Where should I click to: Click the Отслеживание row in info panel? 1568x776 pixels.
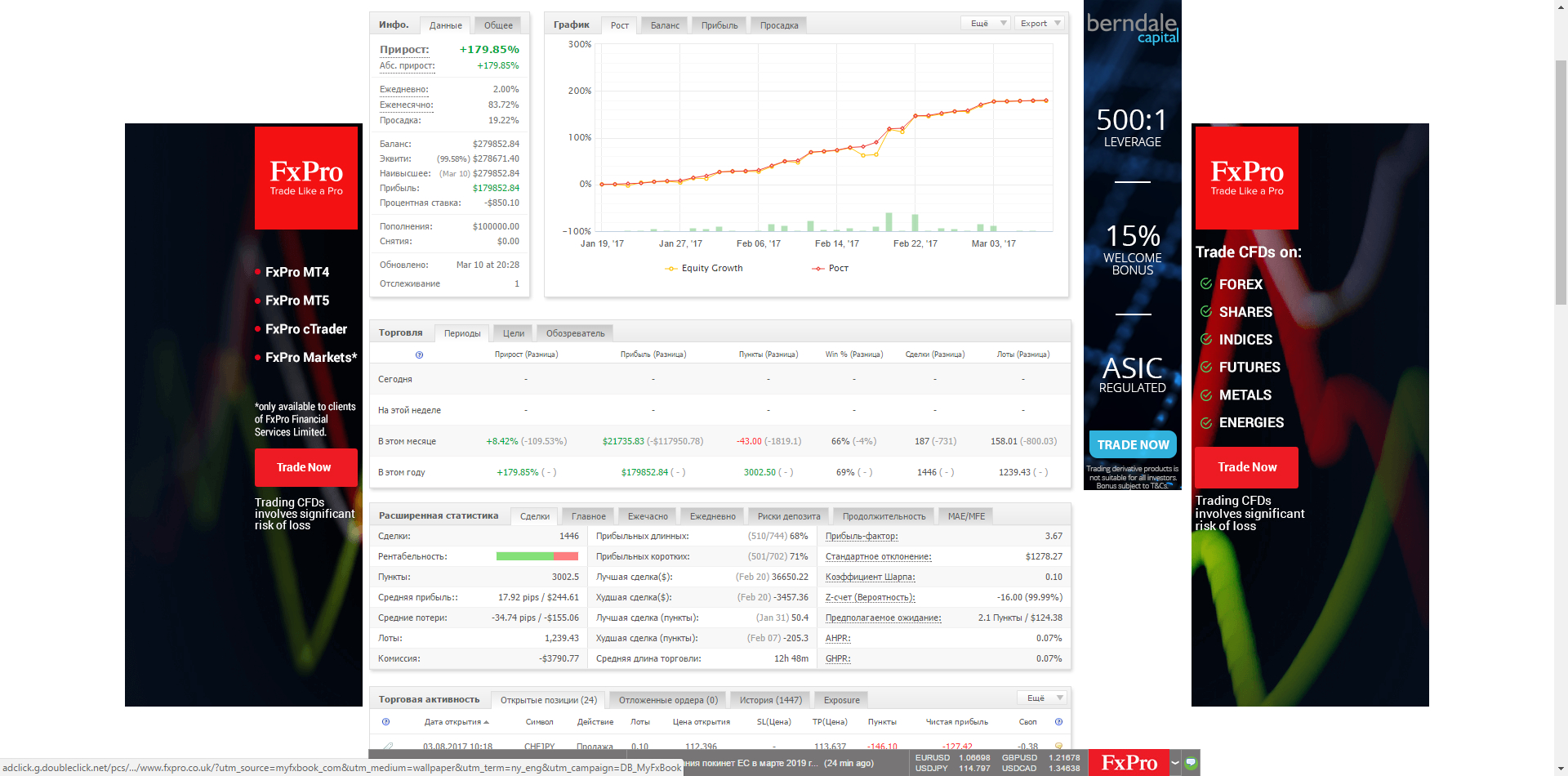(x=449, y=283)
